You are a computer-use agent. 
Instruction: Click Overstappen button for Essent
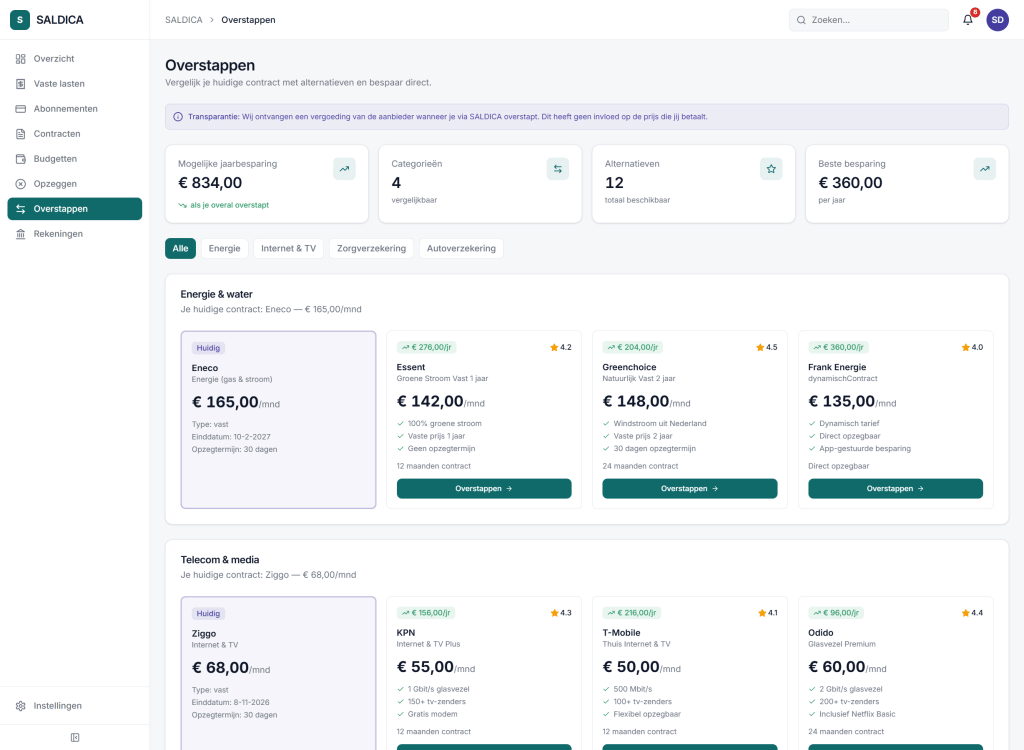tap(484, 489)
